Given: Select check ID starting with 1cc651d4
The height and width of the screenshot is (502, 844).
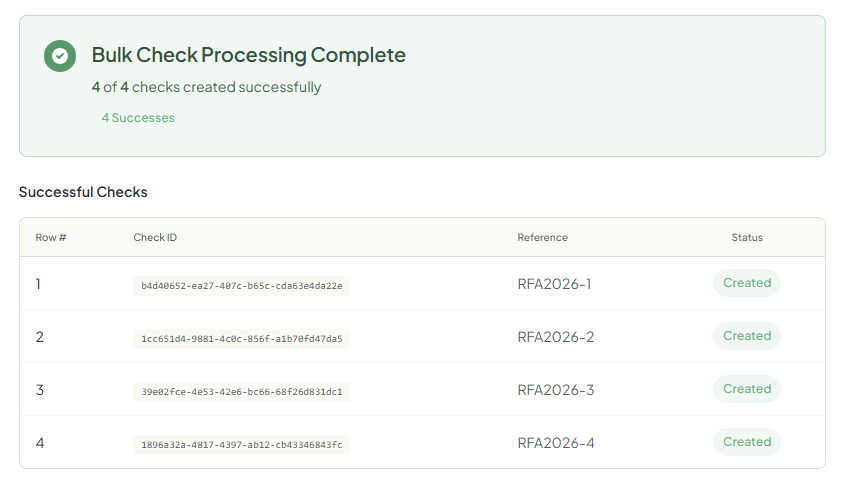Looking at the screenshot, I should [242, 338].
